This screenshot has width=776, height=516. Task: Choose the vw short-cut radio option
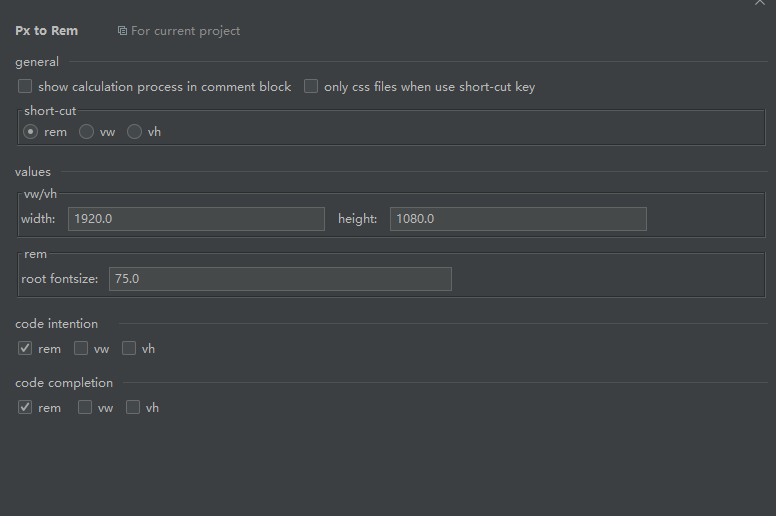[x=87, y=132]
